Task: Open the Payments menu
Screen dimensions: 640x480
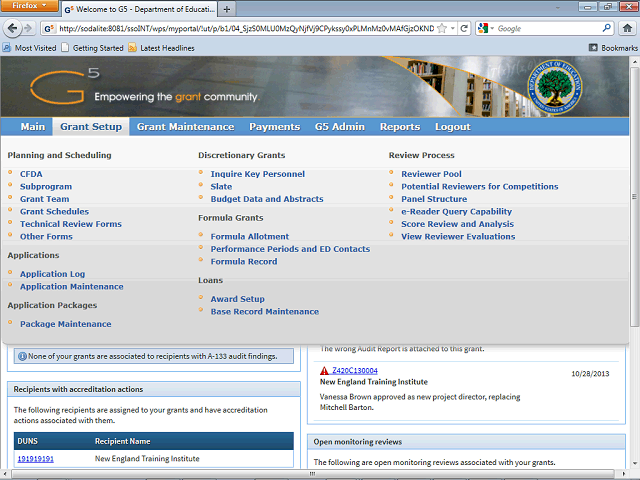Action: coord(274,127)
